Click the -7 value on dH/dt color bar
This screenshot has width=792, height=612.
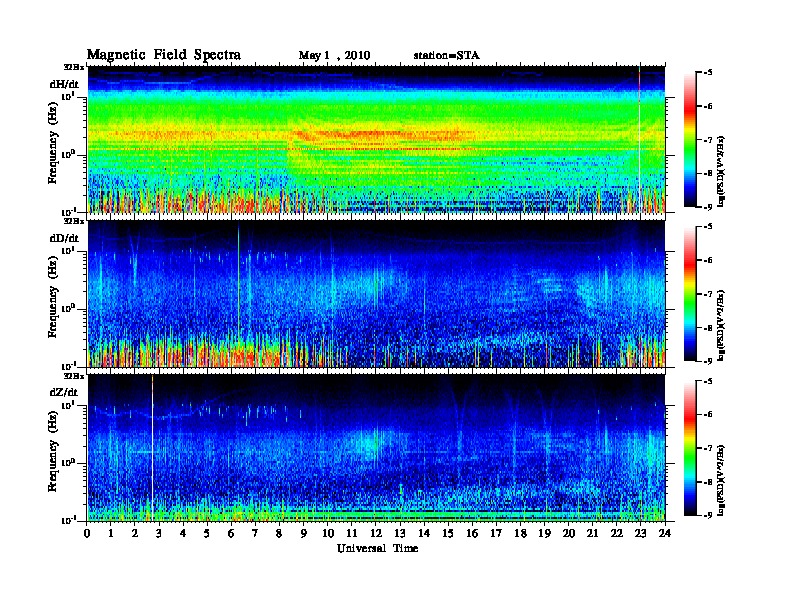(708, 139)
